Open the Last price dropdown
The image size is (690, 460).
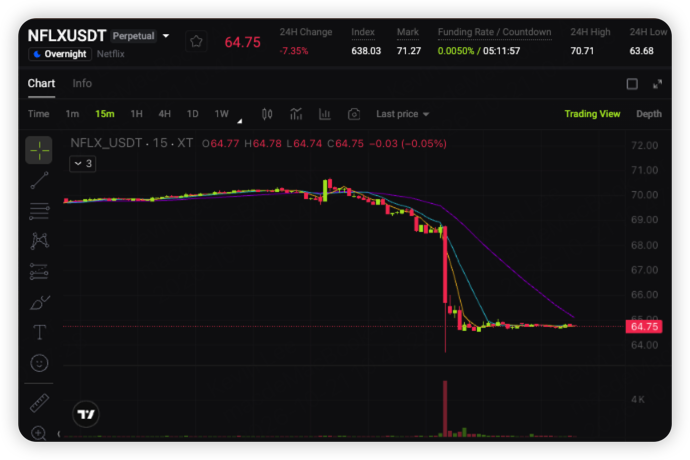coord(402,114)
